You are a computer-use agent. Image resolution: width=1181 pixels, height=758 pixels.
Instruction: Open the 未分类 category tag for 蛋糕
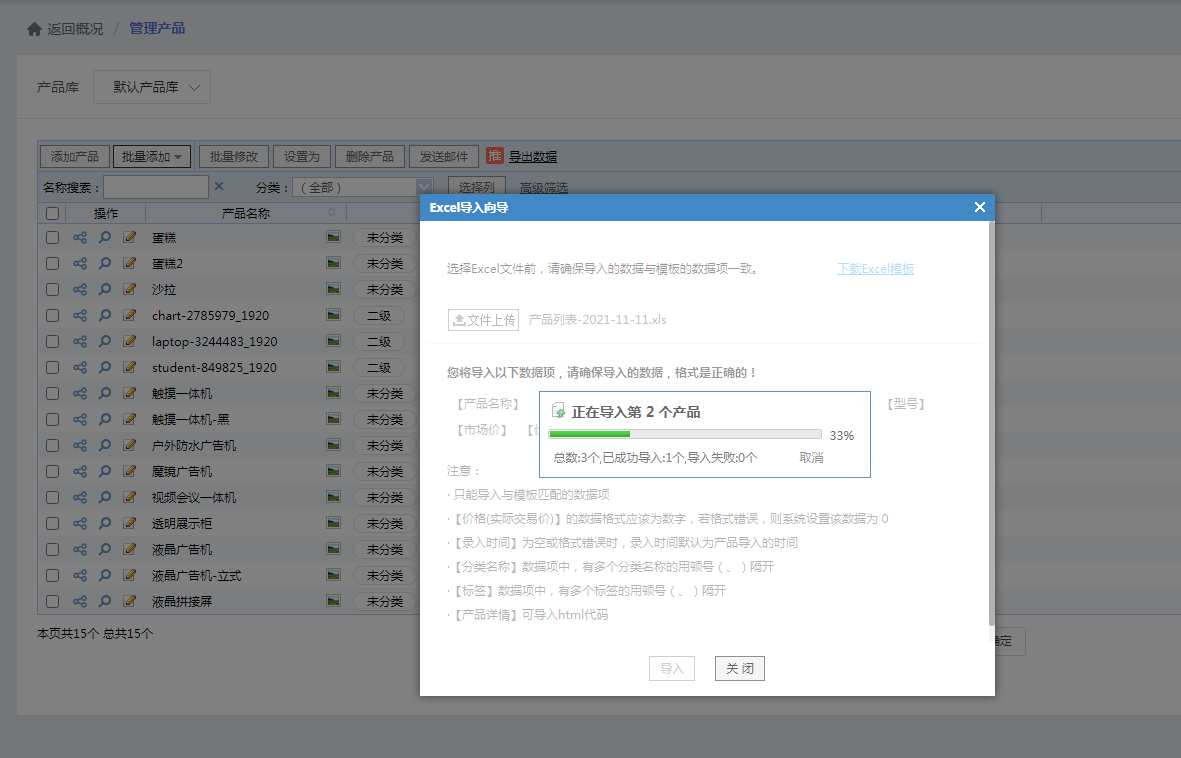(385, 237)
